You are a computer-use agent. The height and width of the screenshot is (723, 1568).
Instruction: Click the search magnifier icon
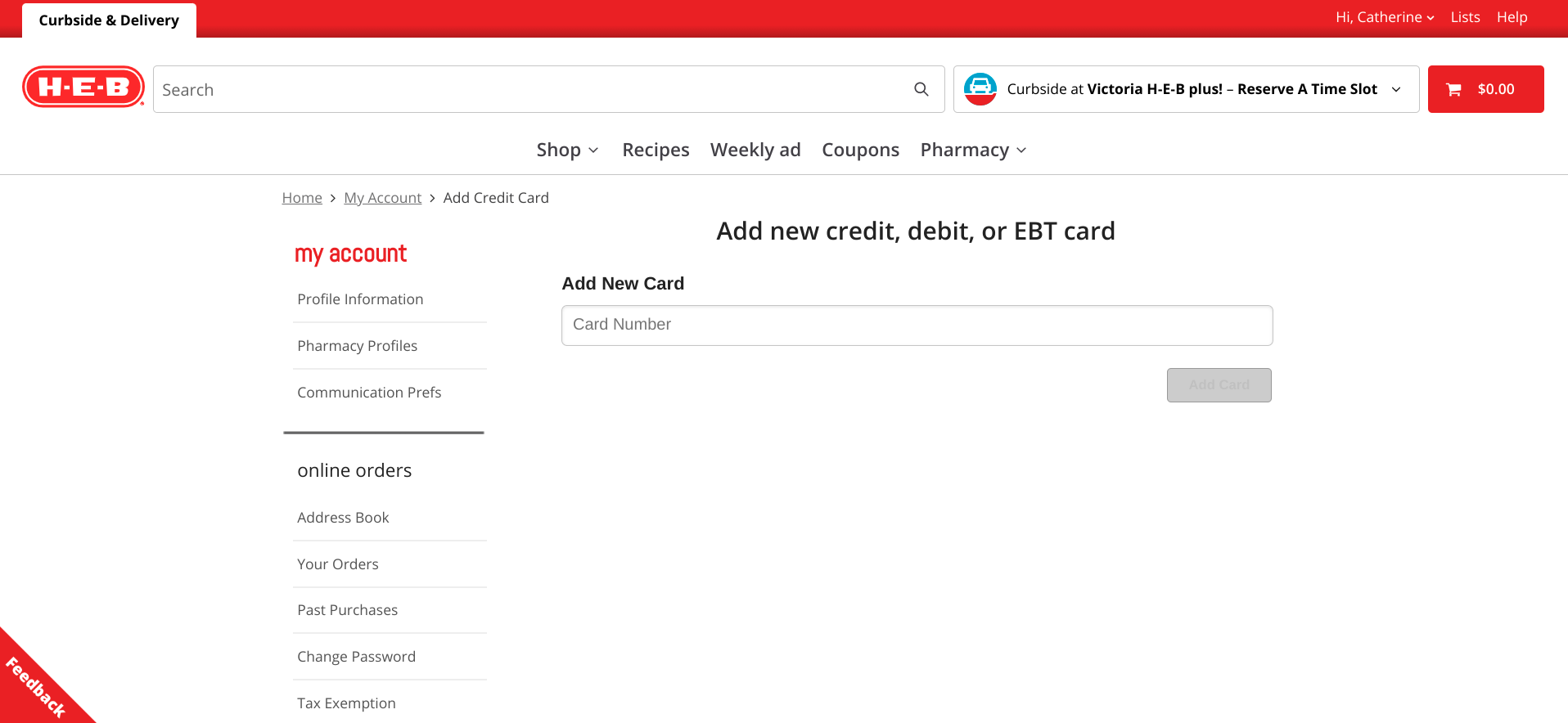tap(921, 89)
